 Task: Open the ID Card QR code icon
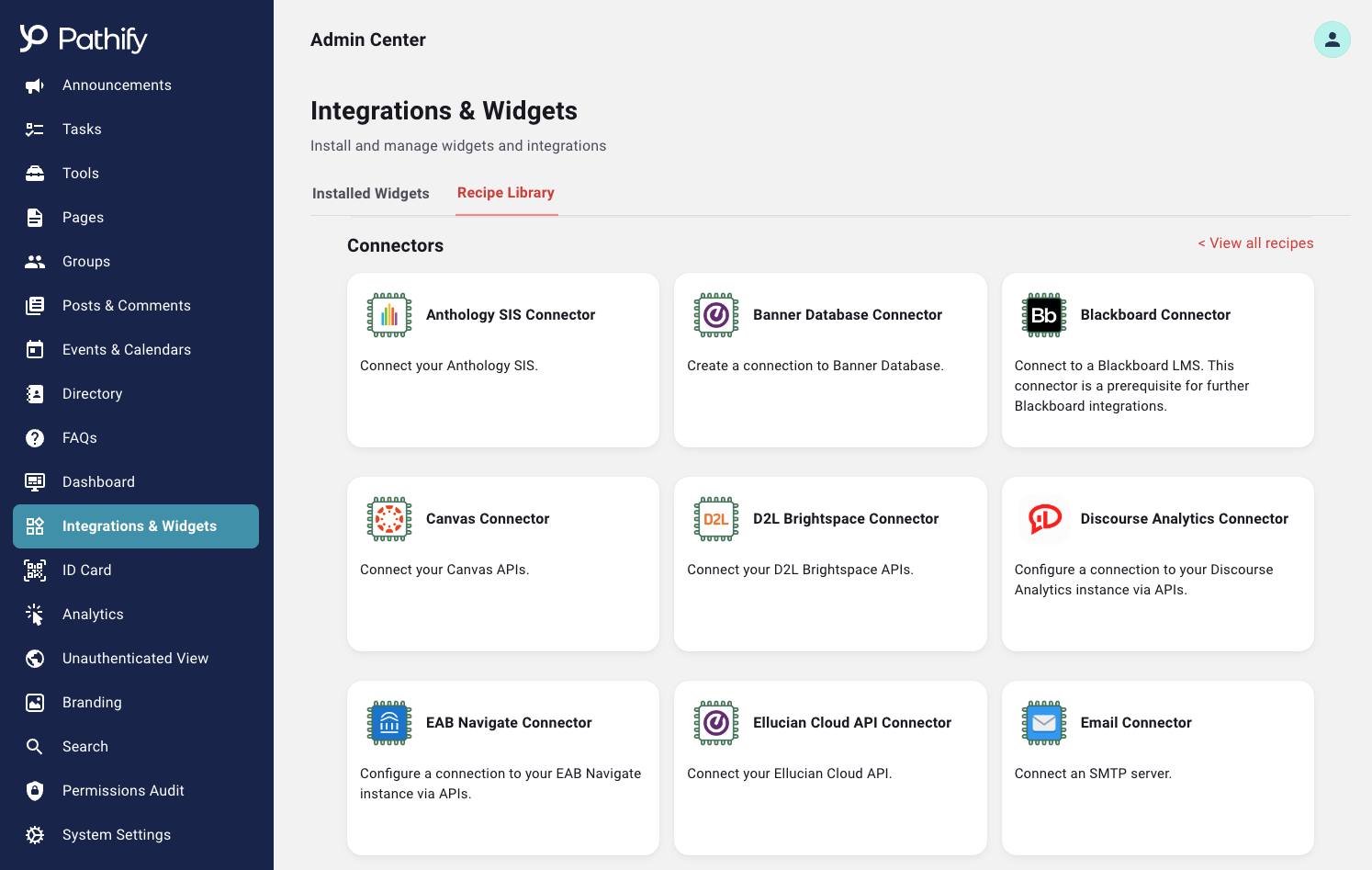click(35, 571)
